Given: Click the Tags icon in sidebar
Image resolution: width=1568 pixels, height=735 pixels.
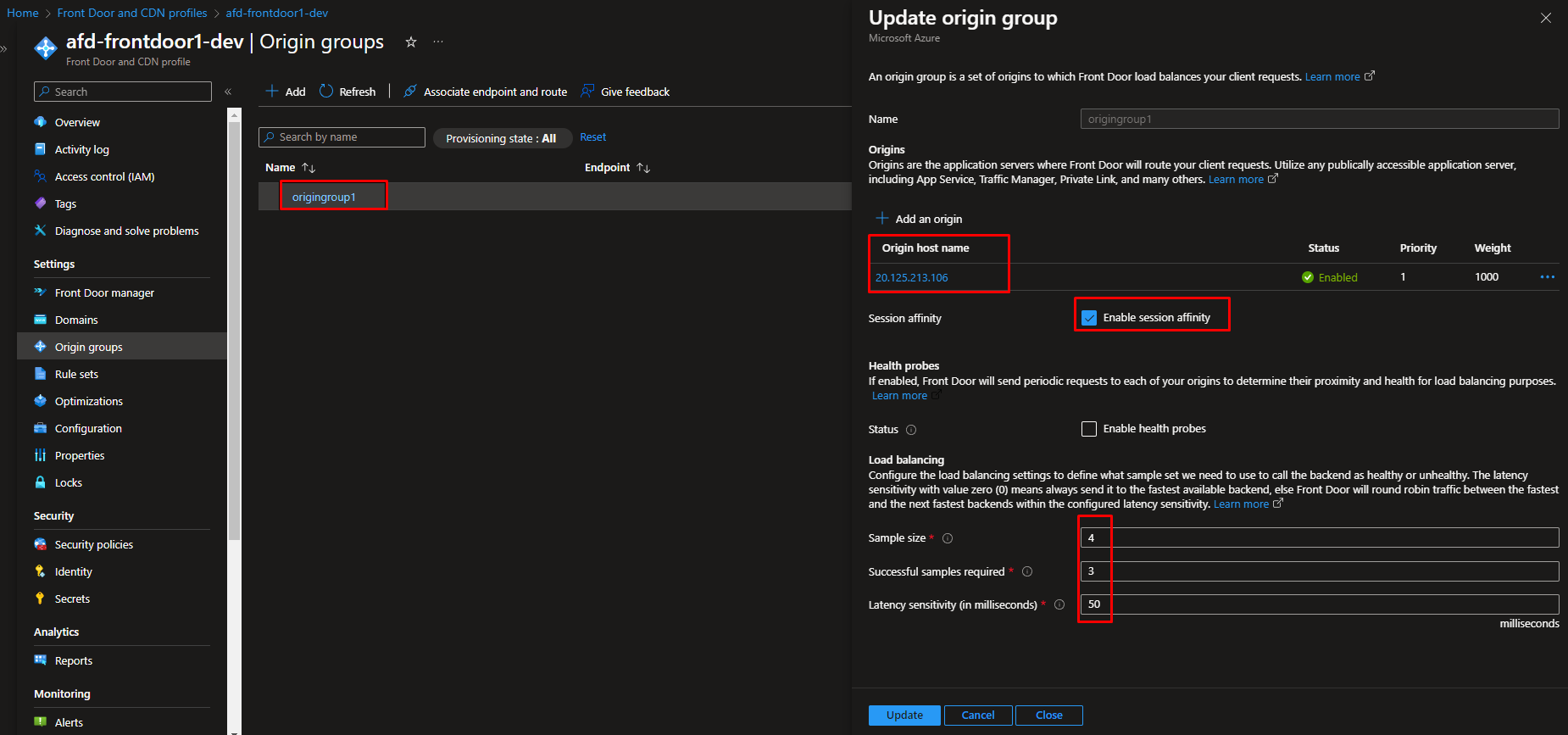Looking at the screenshot, I should click(40, 203).
